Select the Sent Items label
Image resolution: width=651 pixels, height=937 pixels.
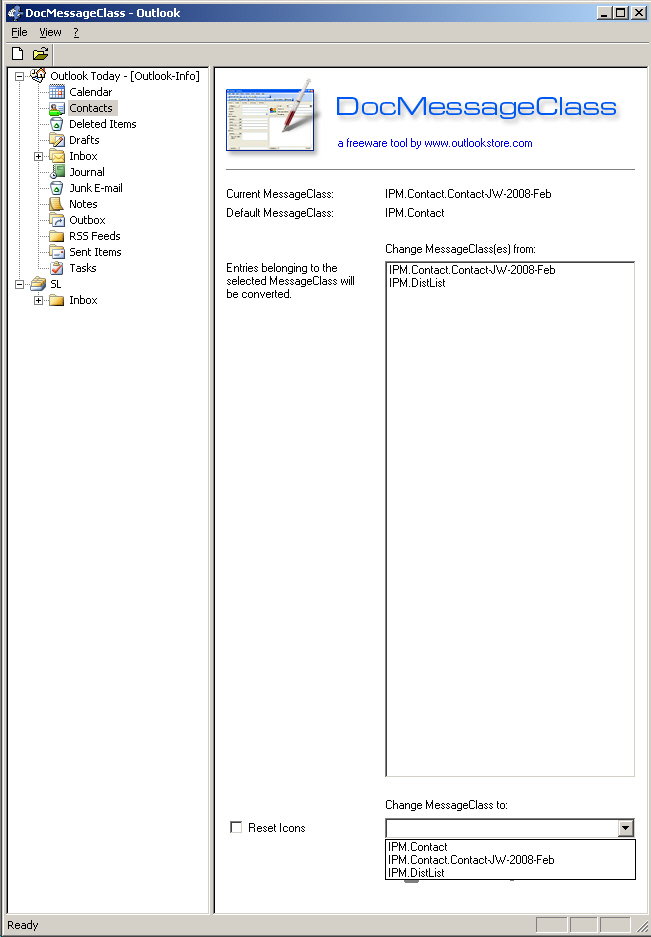pos(95,252)
